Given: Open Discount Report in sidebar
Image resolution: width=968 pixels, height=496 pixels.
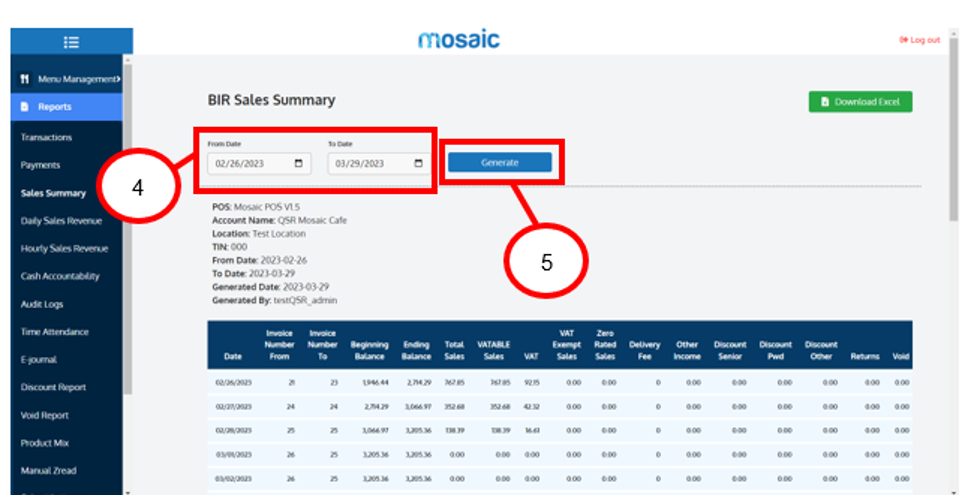Looking at the screenshot, I should pos(53,387).
